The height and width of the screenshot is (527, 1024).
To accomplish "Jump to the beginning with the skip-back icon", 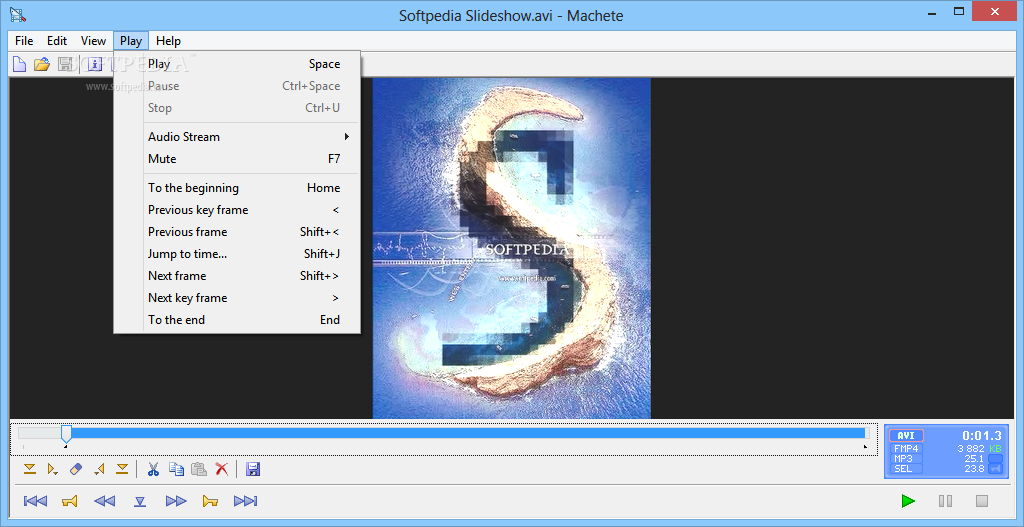I will point(35,501).
